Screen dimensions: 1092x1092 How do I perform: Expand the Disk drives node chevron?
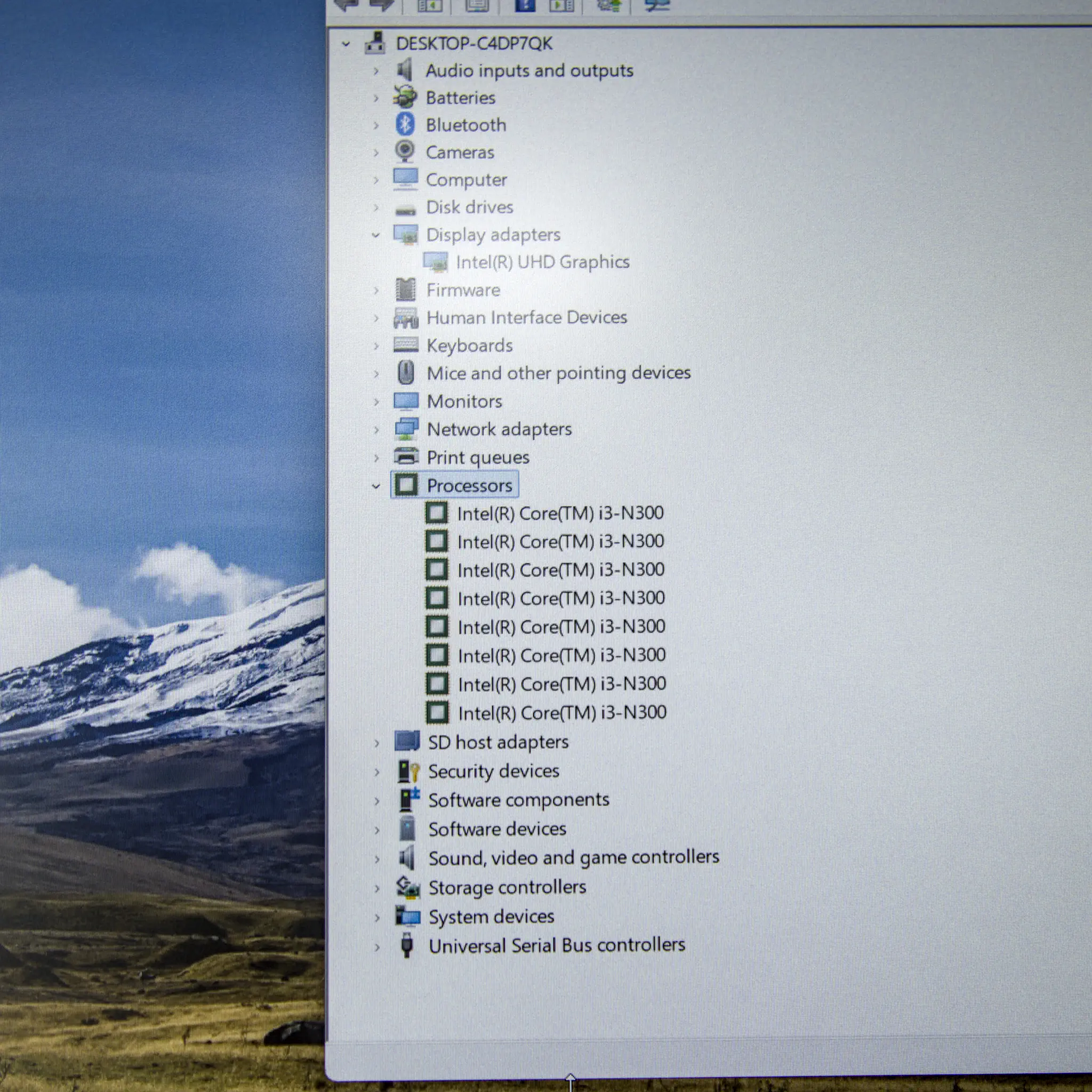pos(376,207)
